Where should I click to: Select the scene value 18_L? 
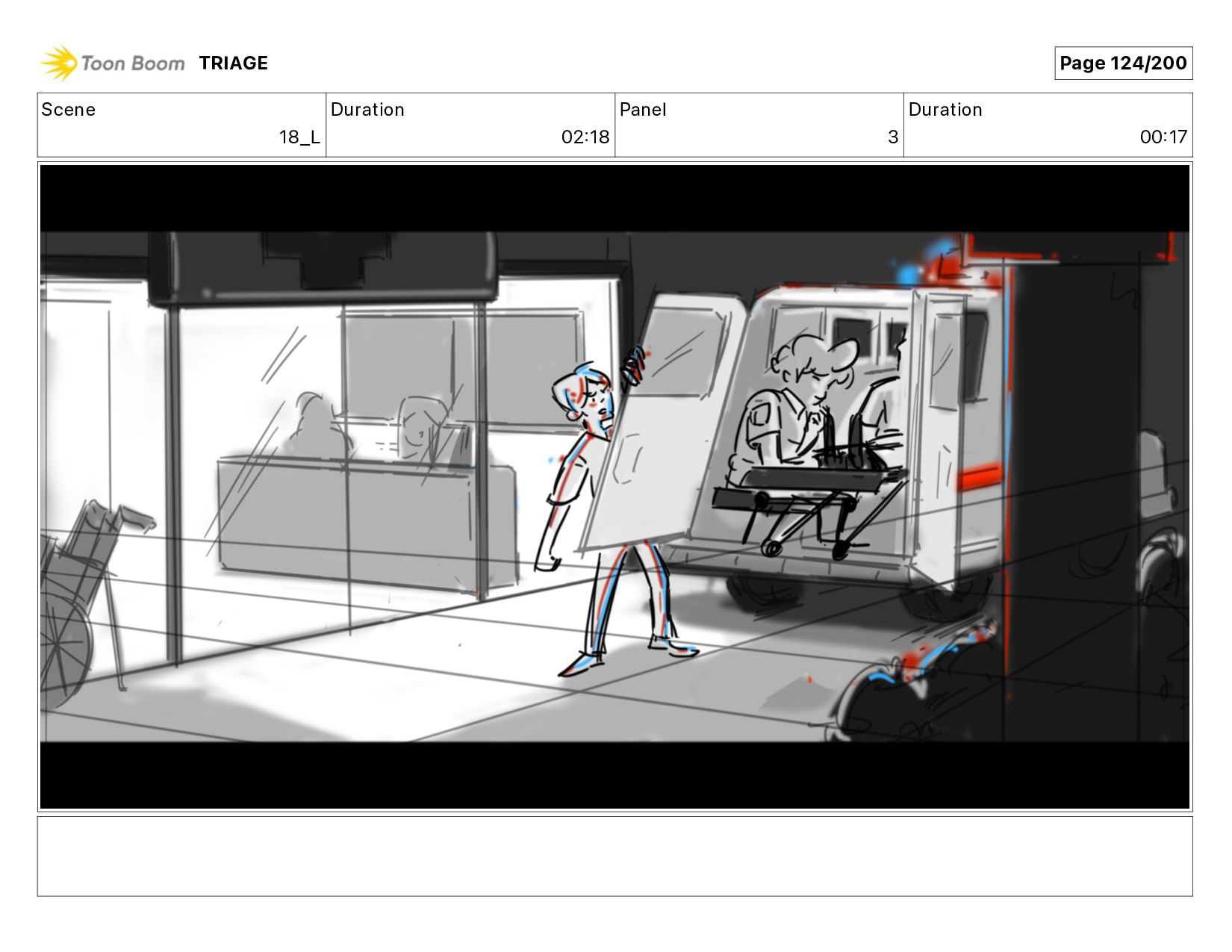[x=299, y=137]
